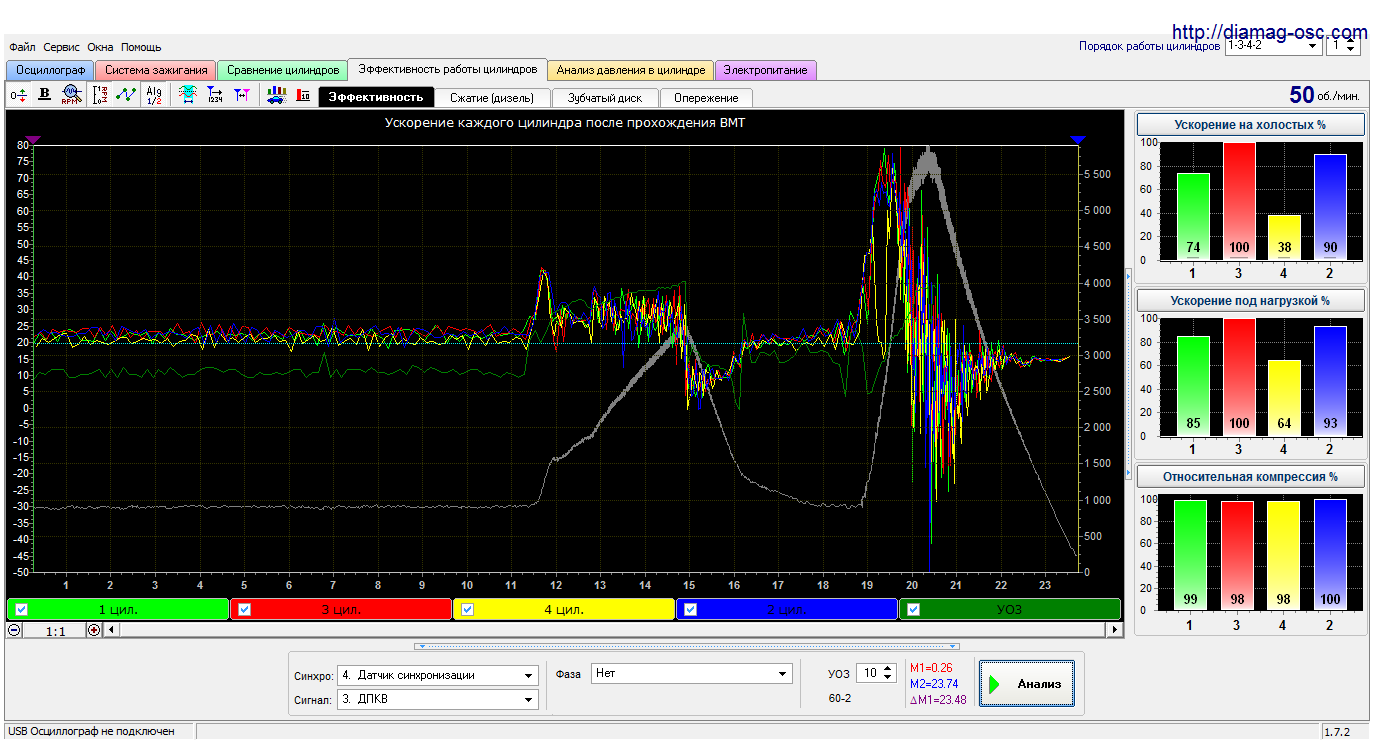This screenshot has width=1382, height=744.
Task: Open the Файл menu
Action: pos(23,47)
